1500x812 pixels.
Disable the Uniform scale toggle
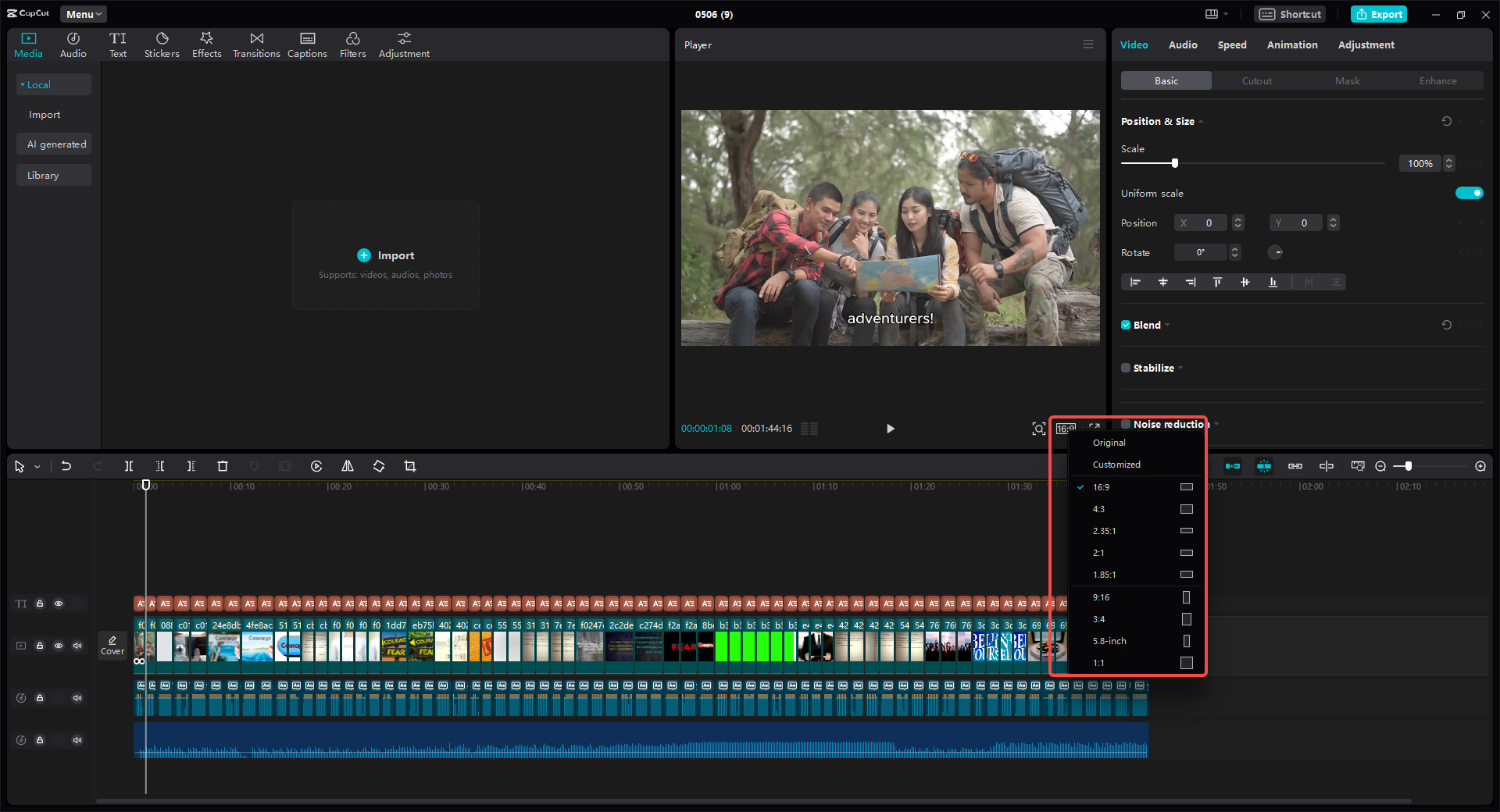1469,193
